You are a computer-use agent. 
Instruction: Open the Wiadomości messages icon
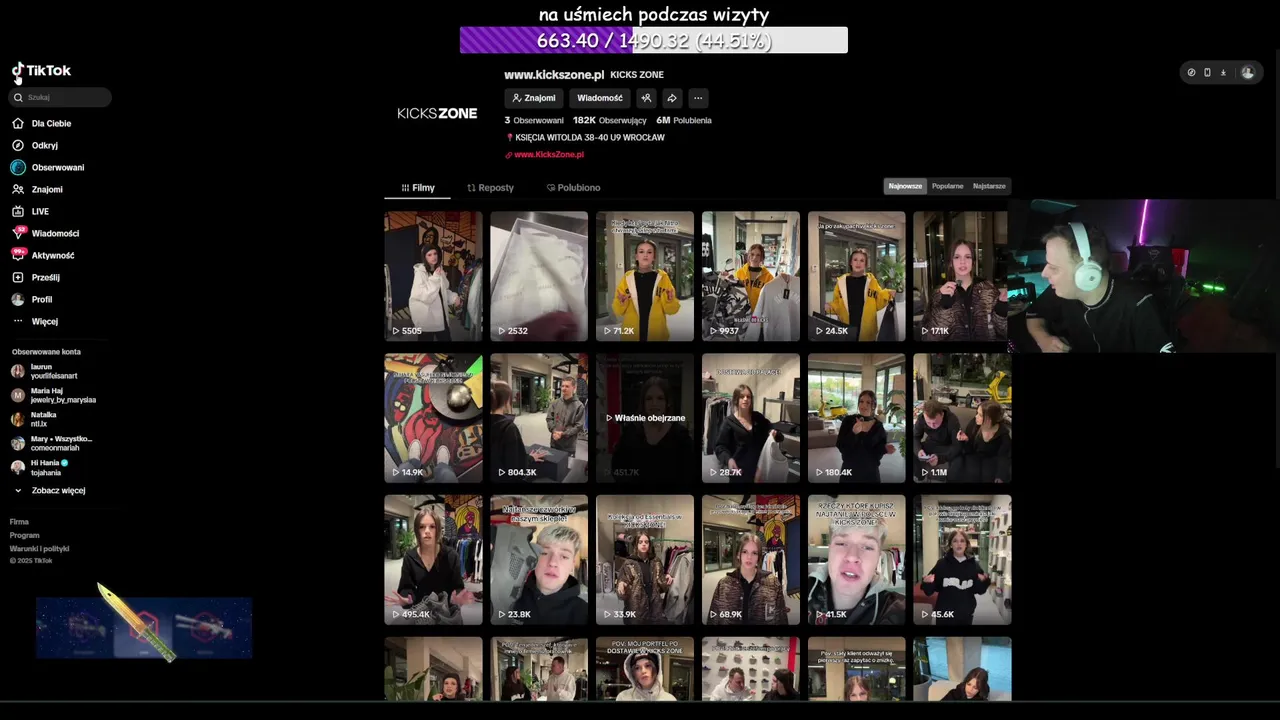(x=18, y=233)
